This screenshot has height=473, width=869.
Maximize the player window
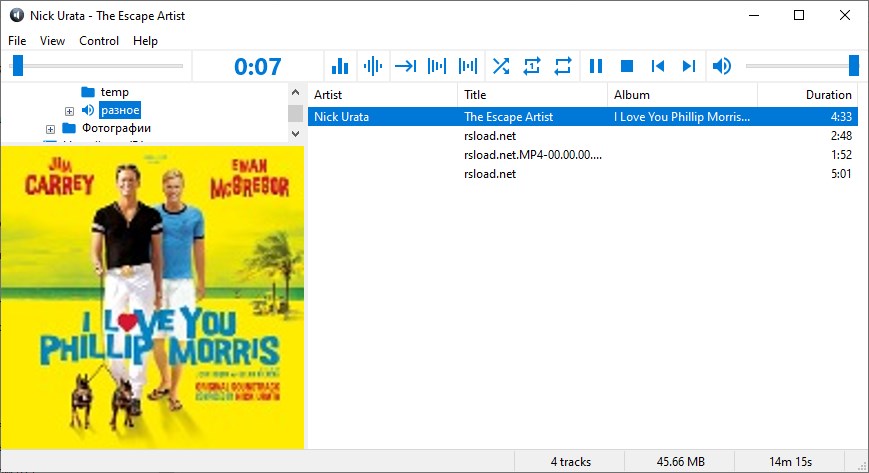(x=799, y=15)
